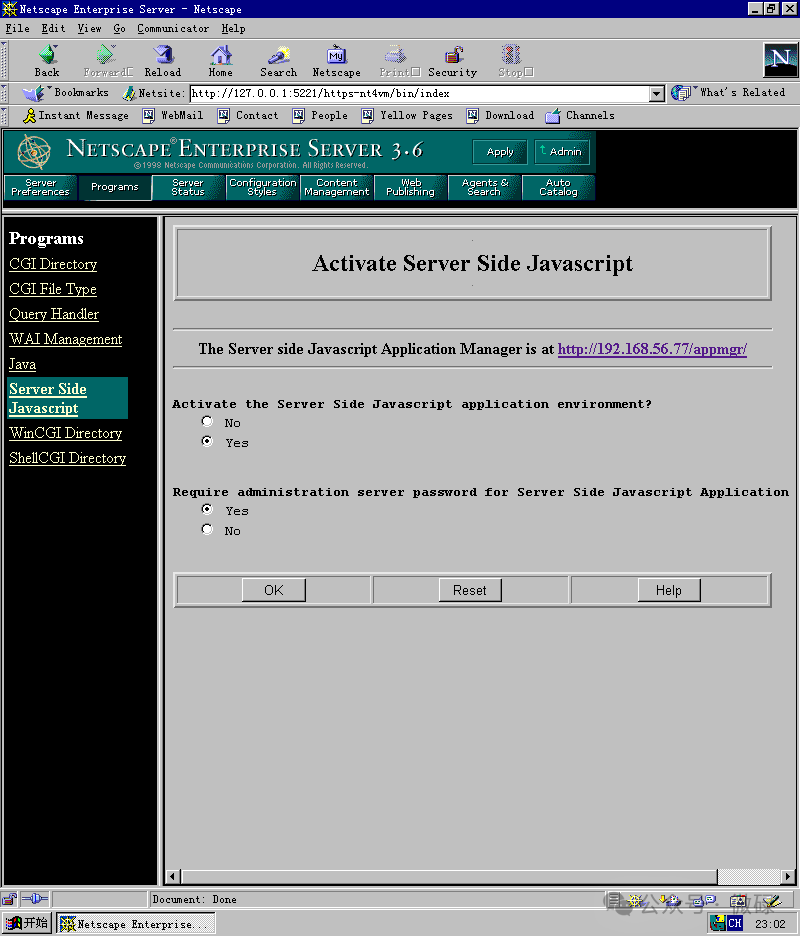Select No for the application environment activation
The height and width of the screenshot is (936, 800).
[x=207, y=421]
